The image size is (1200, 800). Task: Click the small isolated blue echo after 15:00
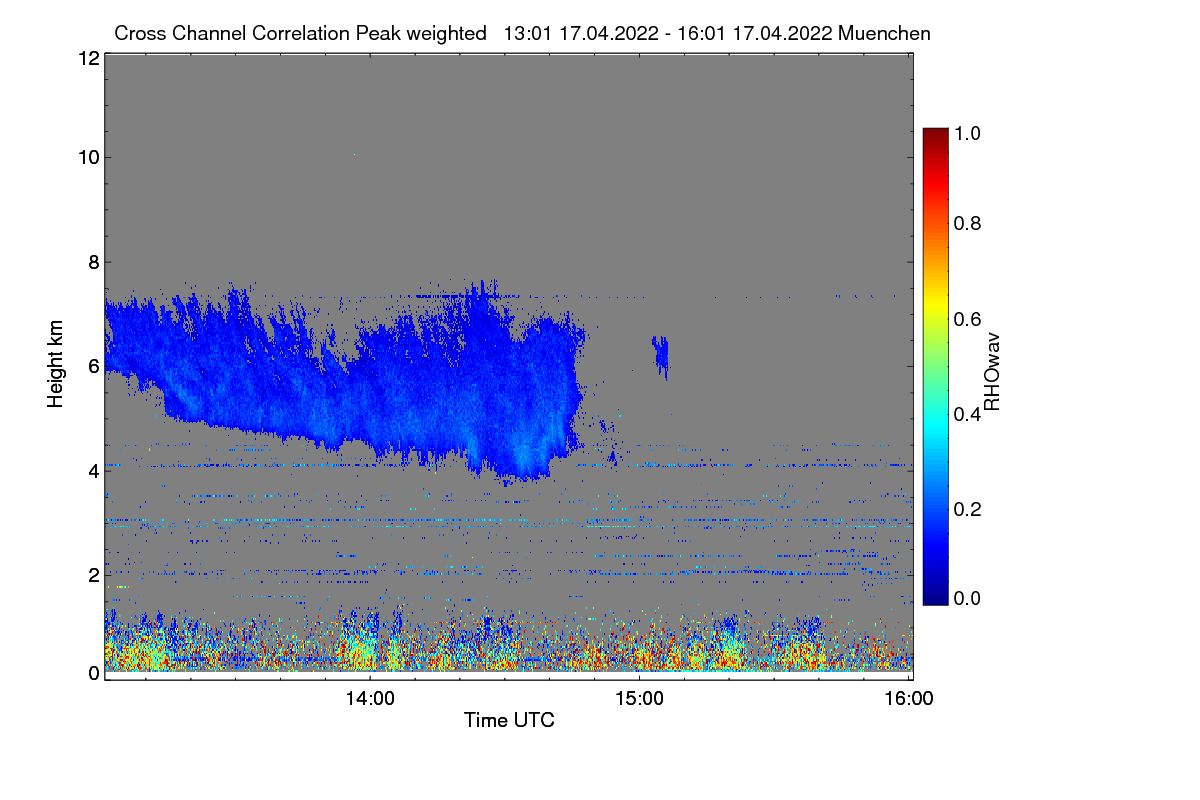click(x=660, y=355)
